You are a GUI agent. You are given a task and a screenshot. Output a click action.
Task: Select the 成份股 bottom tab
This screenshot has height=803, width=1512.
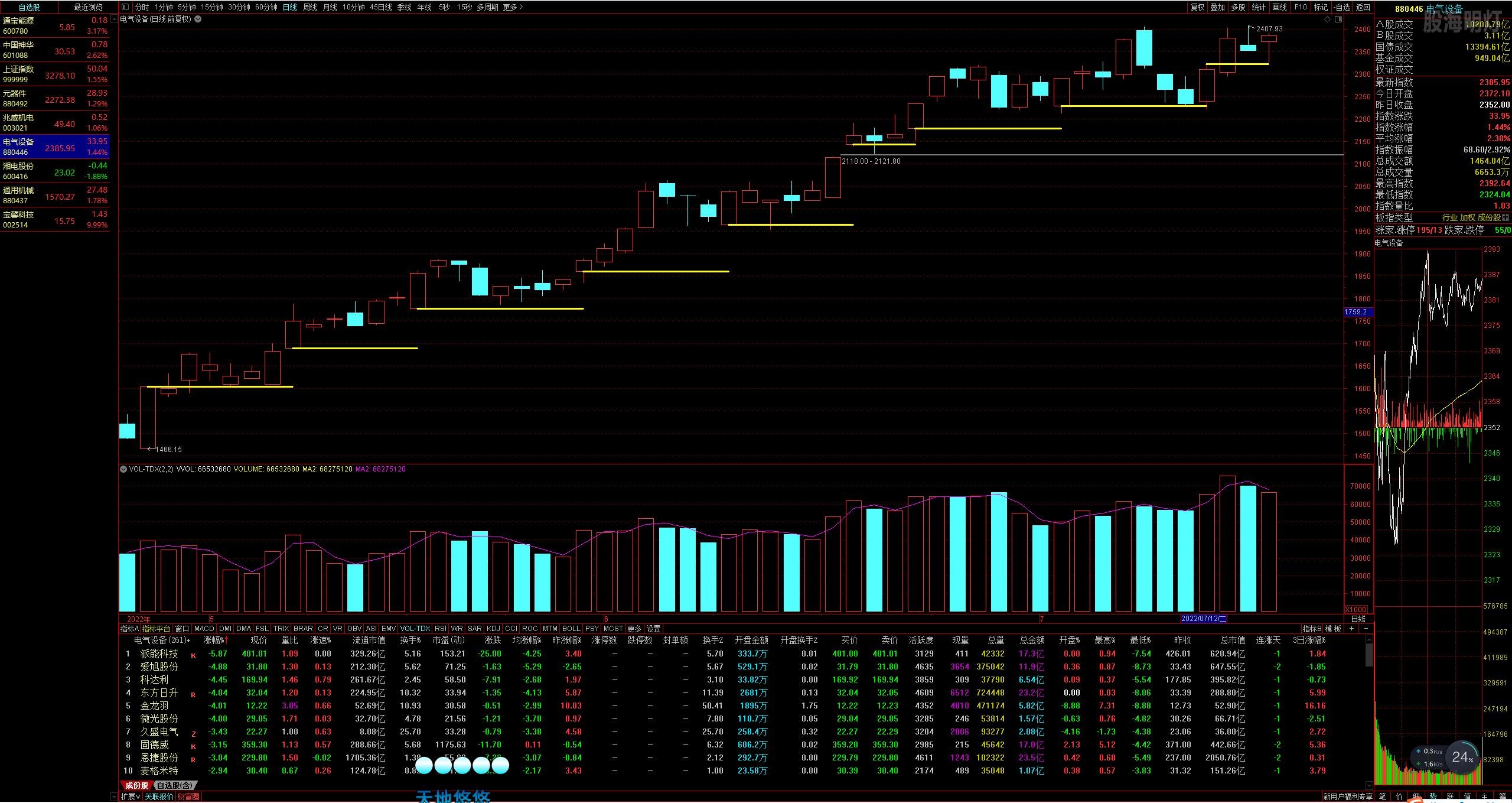tap(136, 785)
